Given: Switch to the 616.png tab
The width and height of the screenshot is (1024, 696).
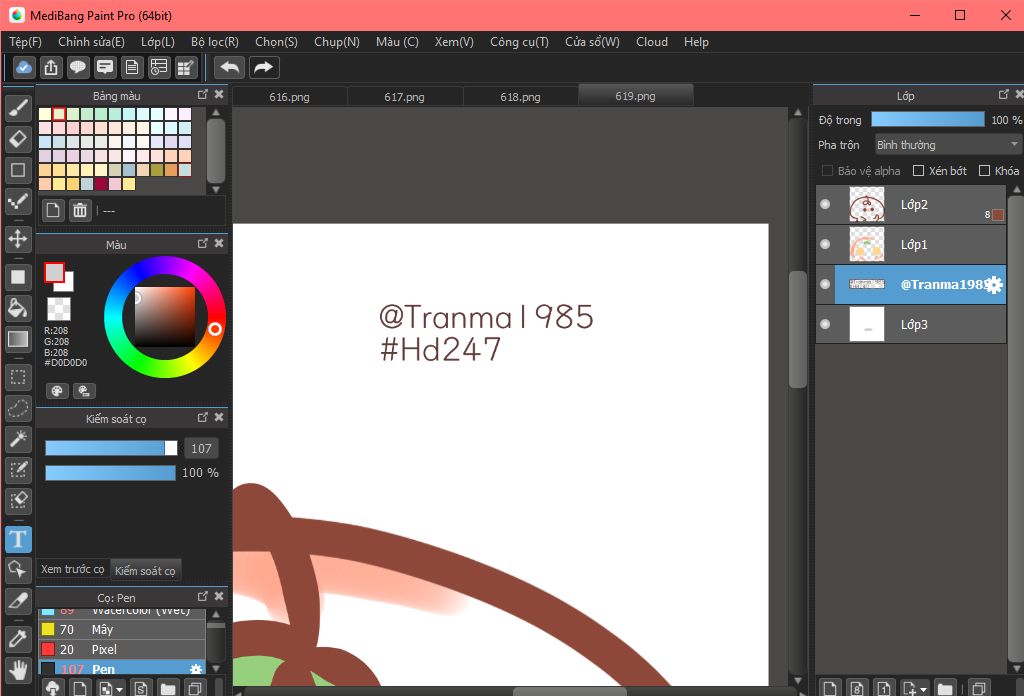Looking at the screenshot, I should pyautogui.click(x=289, y=97).
